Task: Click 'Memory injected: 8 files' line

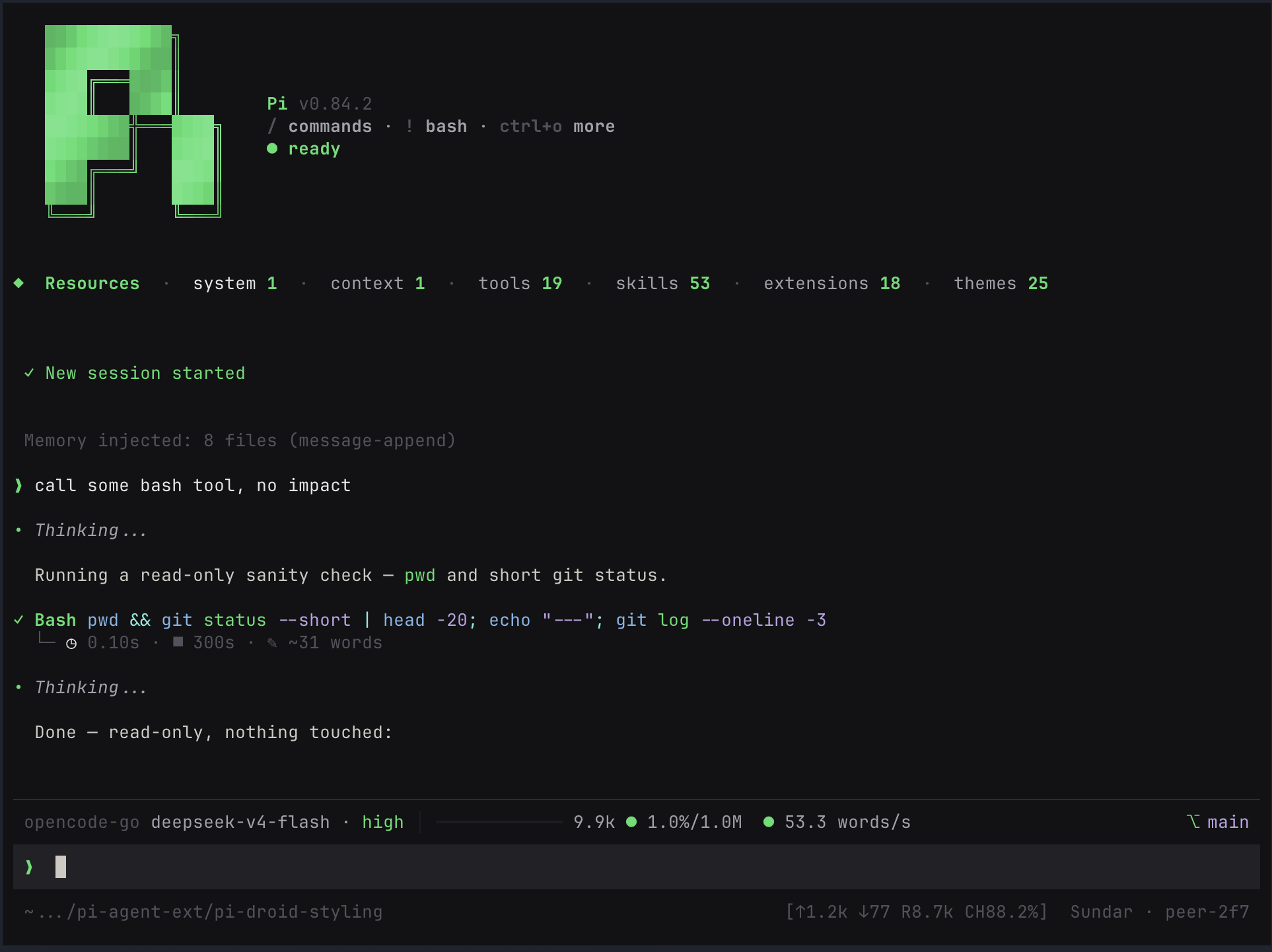Action: click(x=240, y=441)
